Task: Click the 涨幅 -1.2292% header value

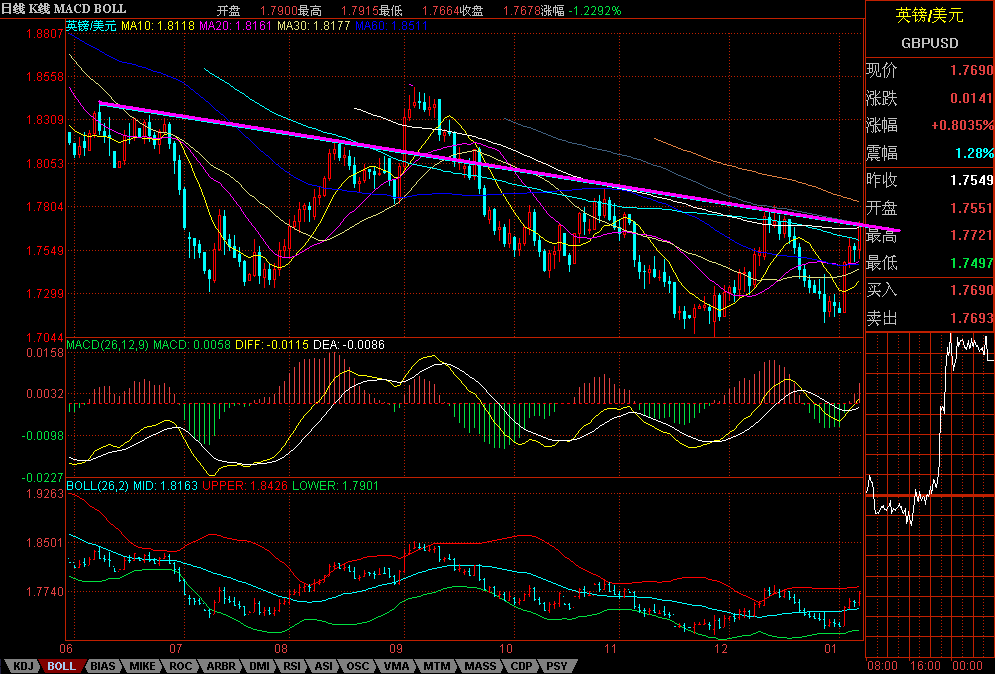Action: coord(581,11)
